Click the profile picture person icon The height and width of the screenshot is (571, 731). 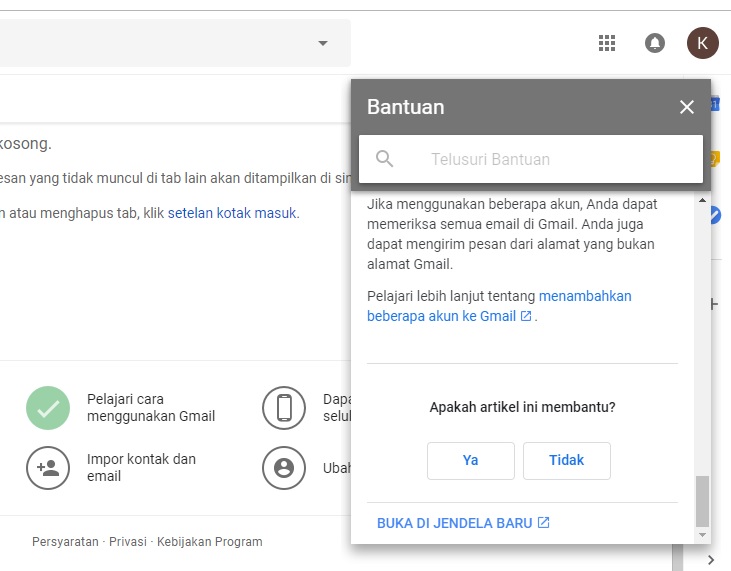point(284,467)
